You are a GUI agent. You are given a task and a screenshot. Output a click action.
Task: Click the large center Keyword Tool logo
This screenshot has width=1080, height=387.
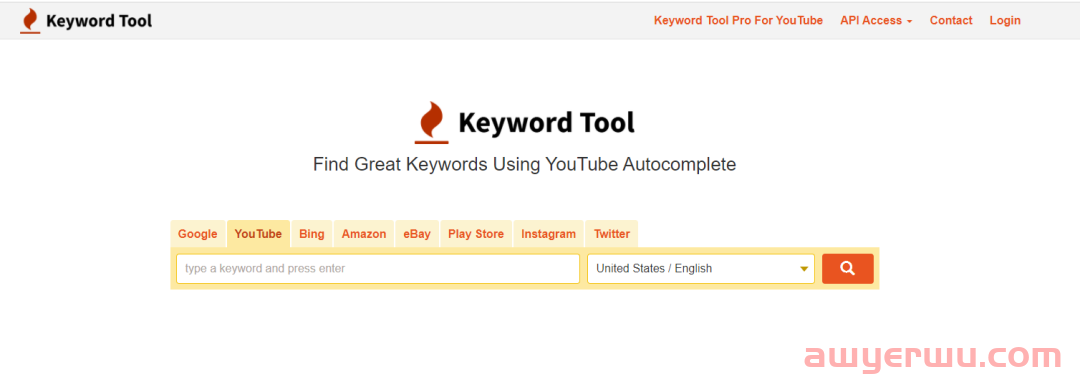[x=524, y=123]
